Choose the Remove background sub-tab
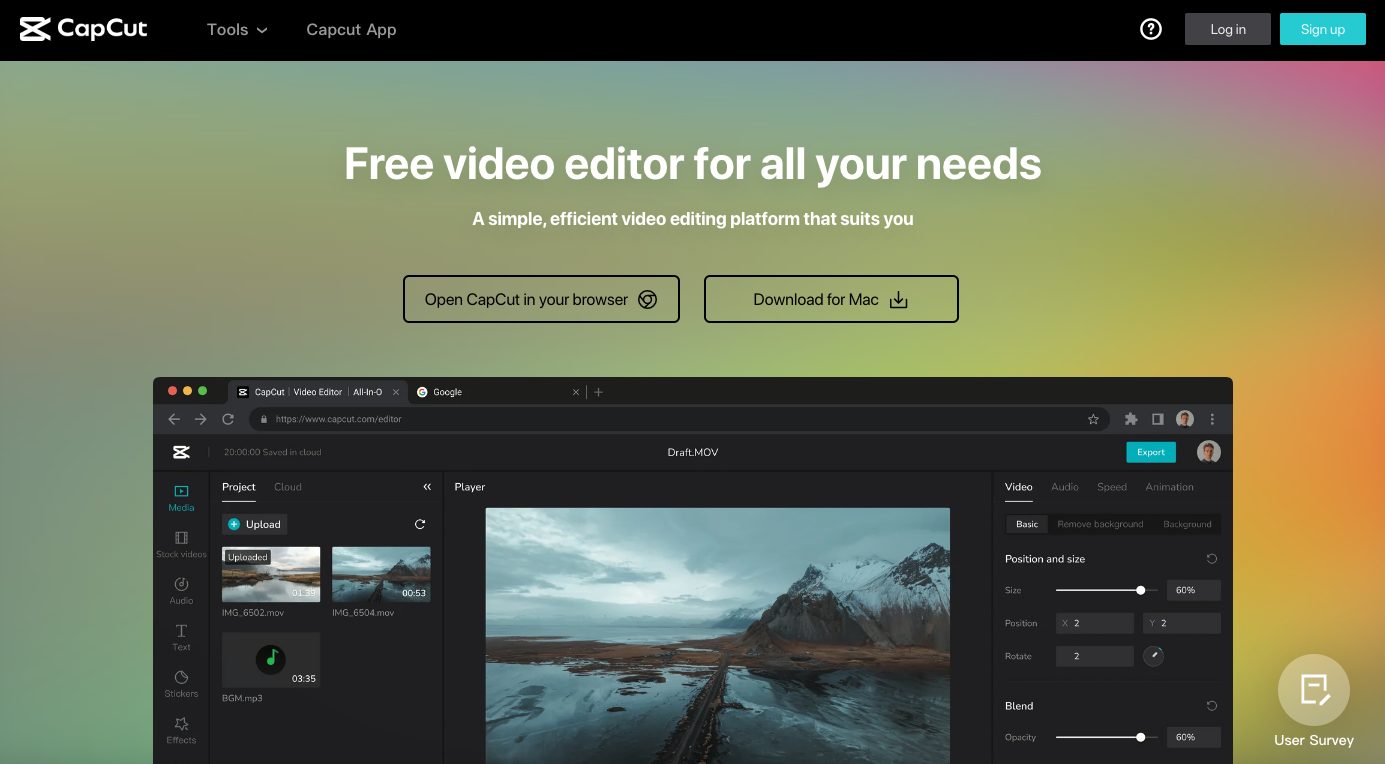1385x764 pixels. pyautogui.click(x=1100, y=524)
